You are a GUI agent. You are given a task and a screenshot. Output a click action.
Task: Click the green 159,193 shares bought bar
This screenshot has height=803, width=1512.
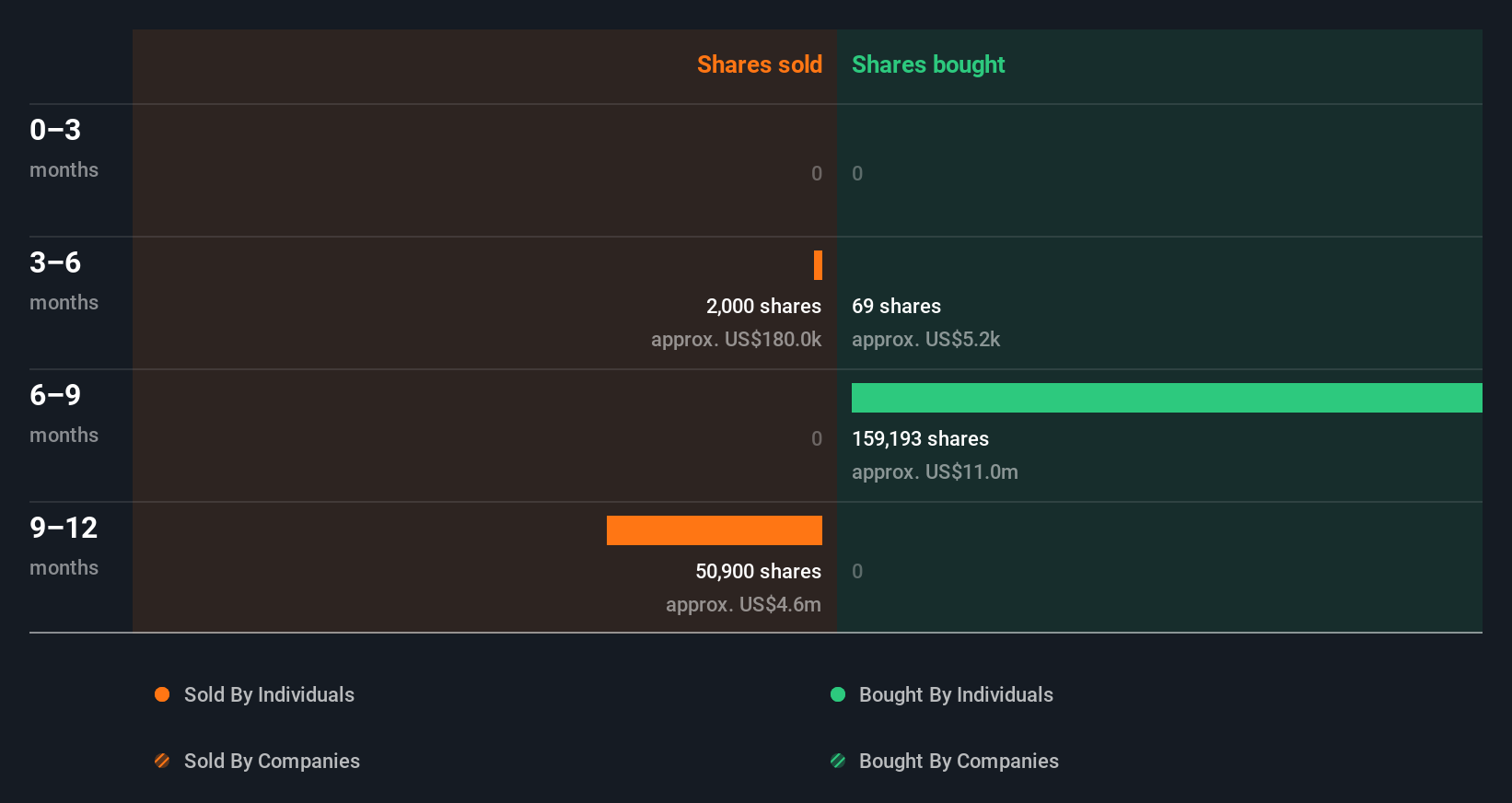pos(1167,398)
